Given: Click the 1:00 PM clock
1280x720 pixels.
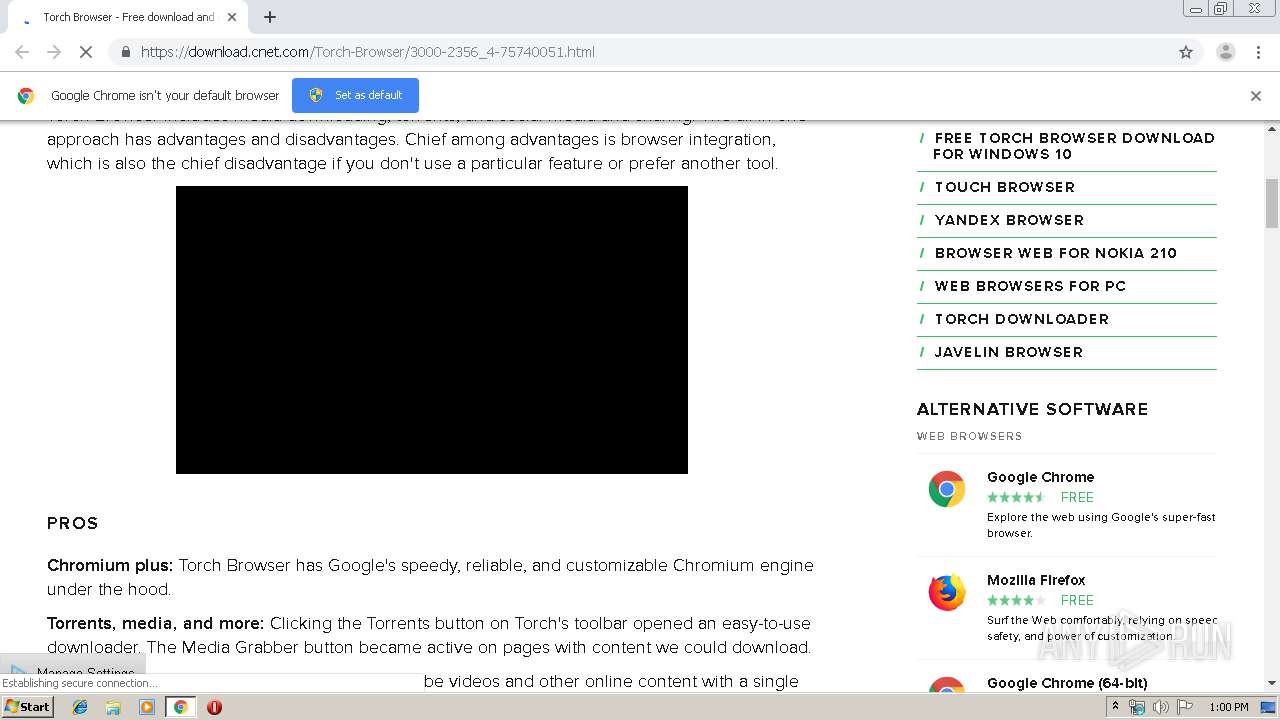Looking at the screenshot, I should pos(1229,707).
